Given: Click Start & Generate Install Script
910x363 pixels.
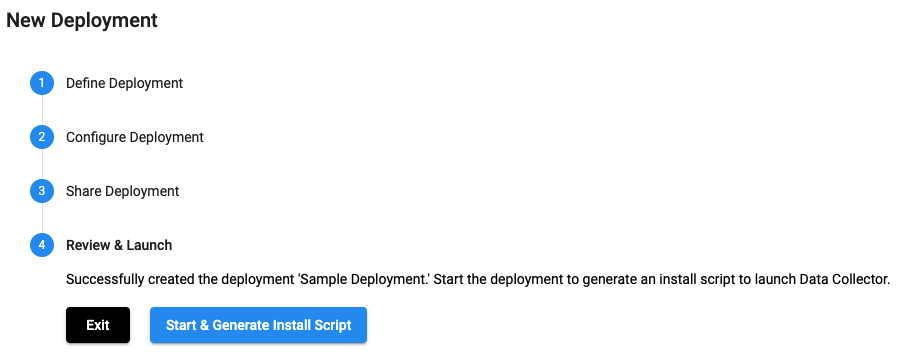Looking at the screenshot, I should tap(258, 325).
